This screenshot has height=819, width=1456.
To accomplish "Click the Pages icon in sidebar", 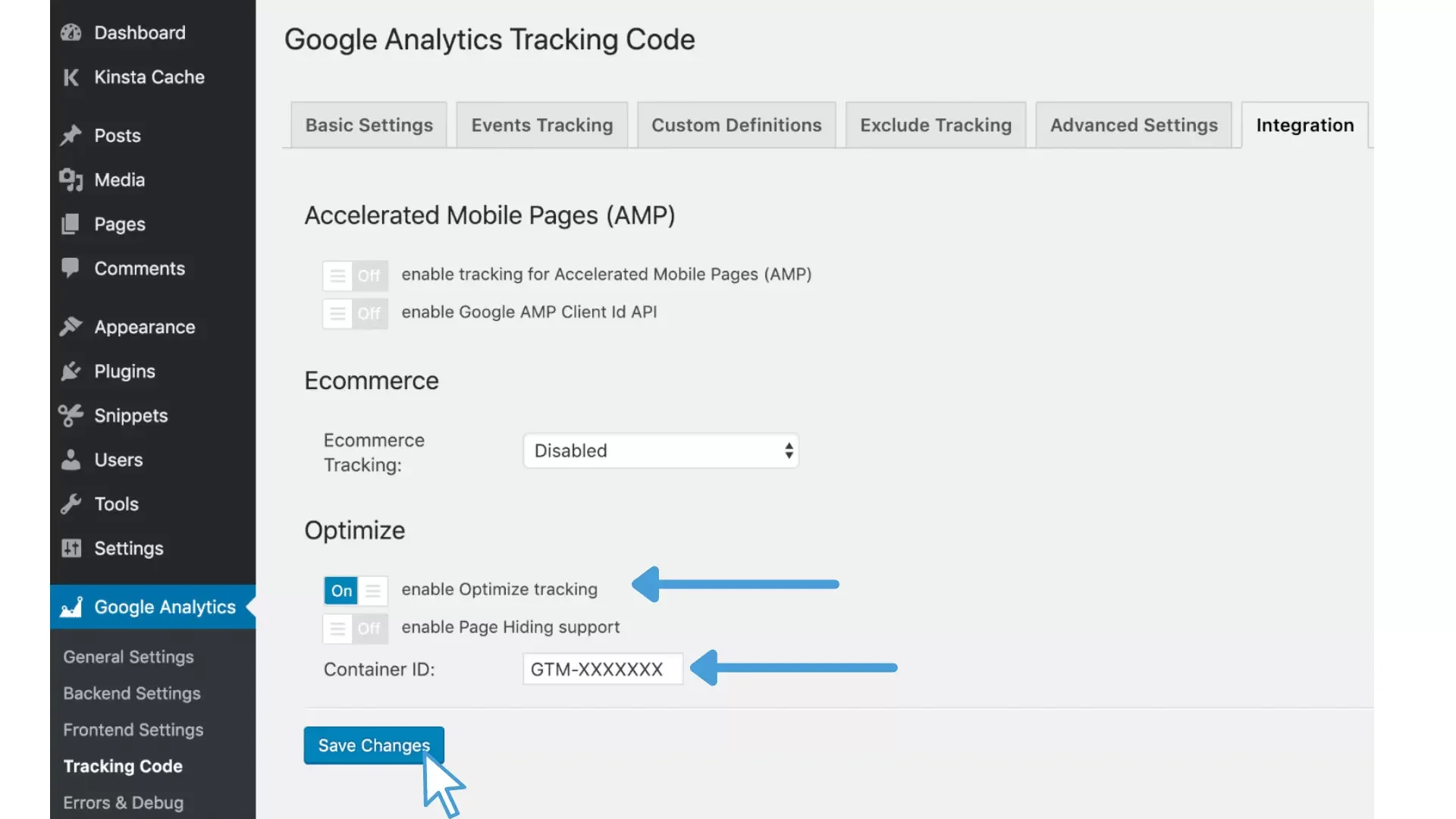I will click(71, 224).
